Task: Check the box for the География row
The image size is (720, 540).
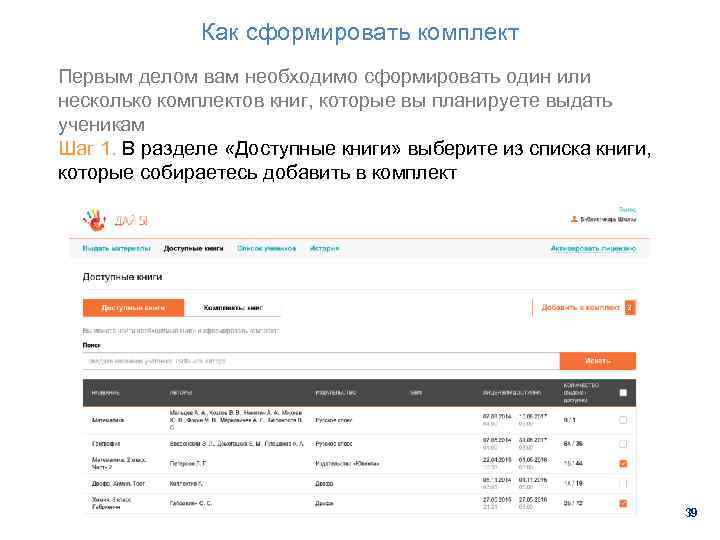Action: [x=623, y=444]
